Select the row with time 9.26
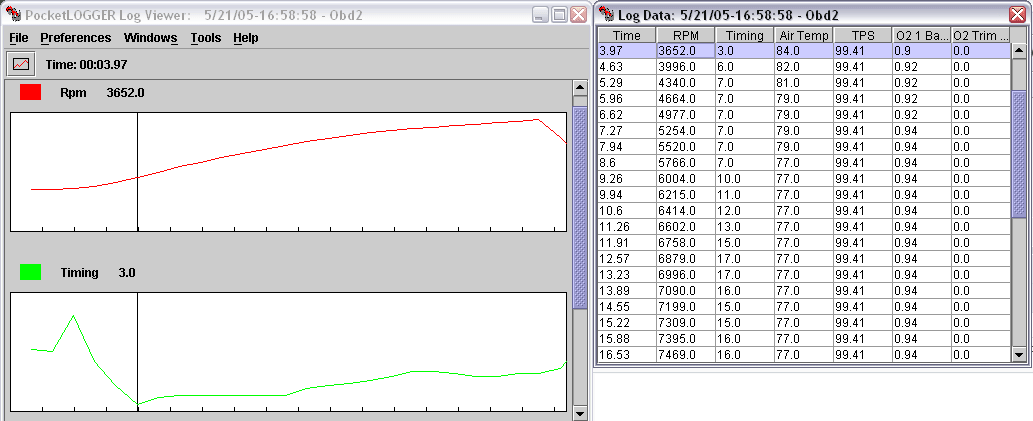 (x=626, y=179)
